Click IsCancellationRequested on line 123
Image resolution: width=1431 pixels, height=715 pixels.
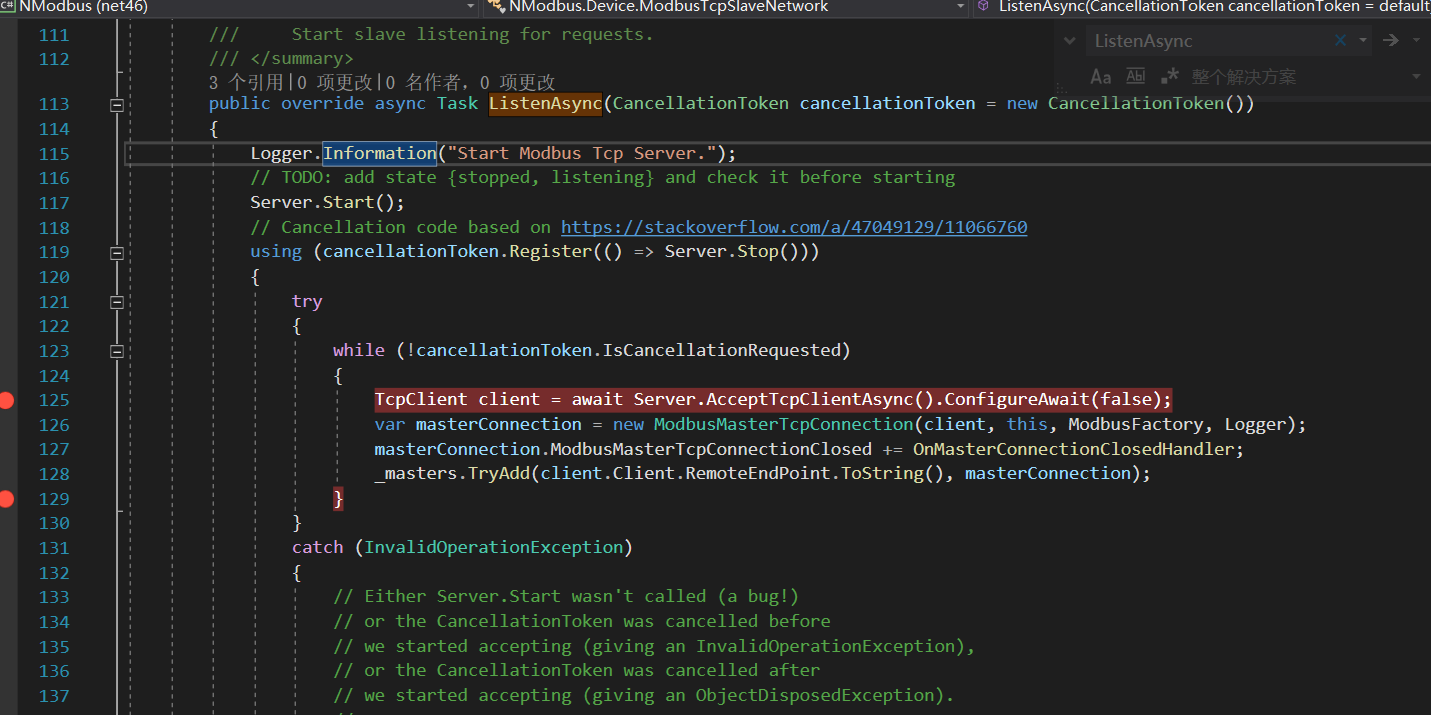(721, 351)
